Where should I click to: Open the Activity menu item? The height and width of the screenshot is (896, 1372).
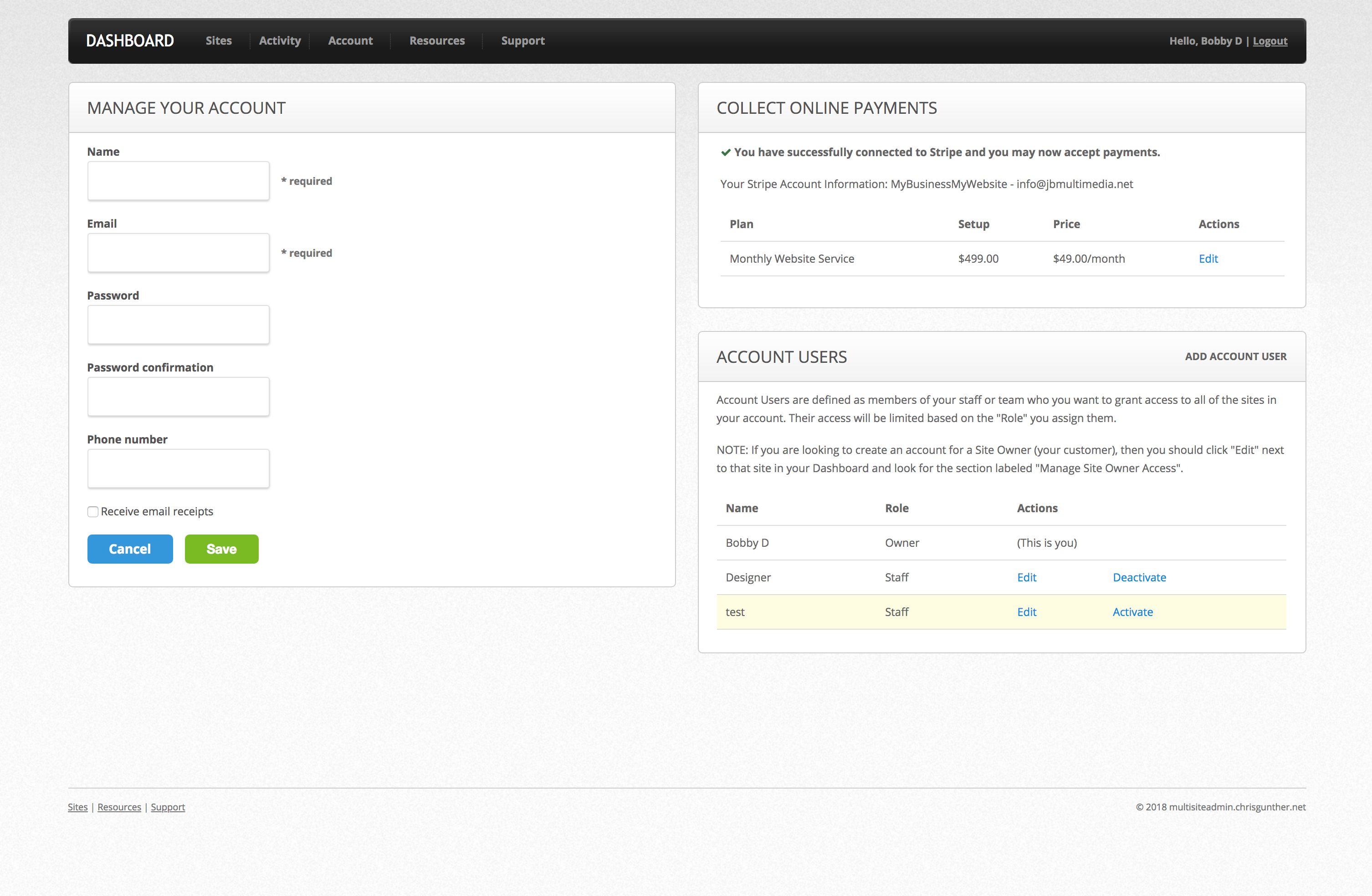pos(280,41)
